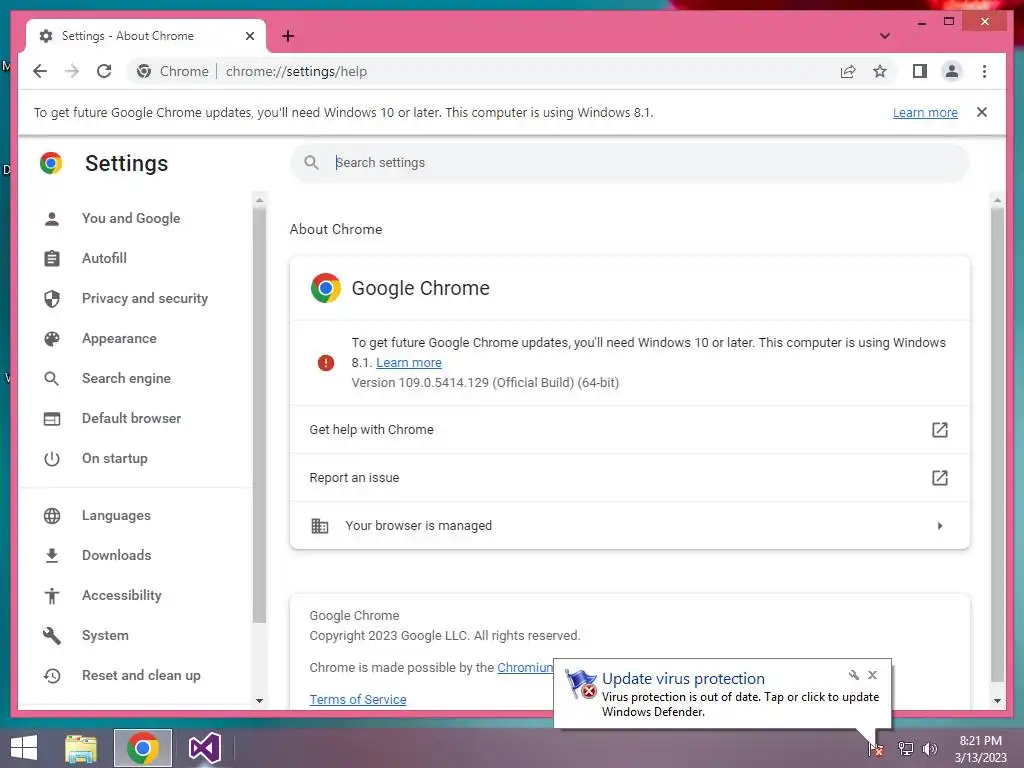
Task: Click the taskbar clock showing 8:21 PM
Action: [x=980, y=749]
